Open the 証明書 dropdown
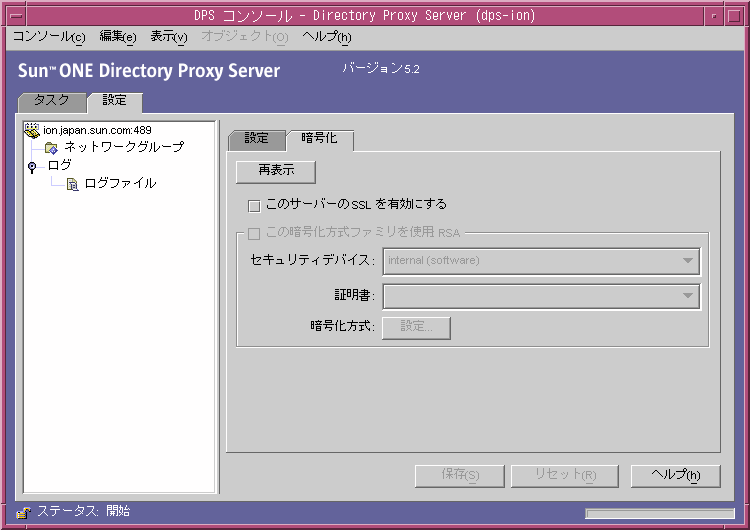 (541, 296)
